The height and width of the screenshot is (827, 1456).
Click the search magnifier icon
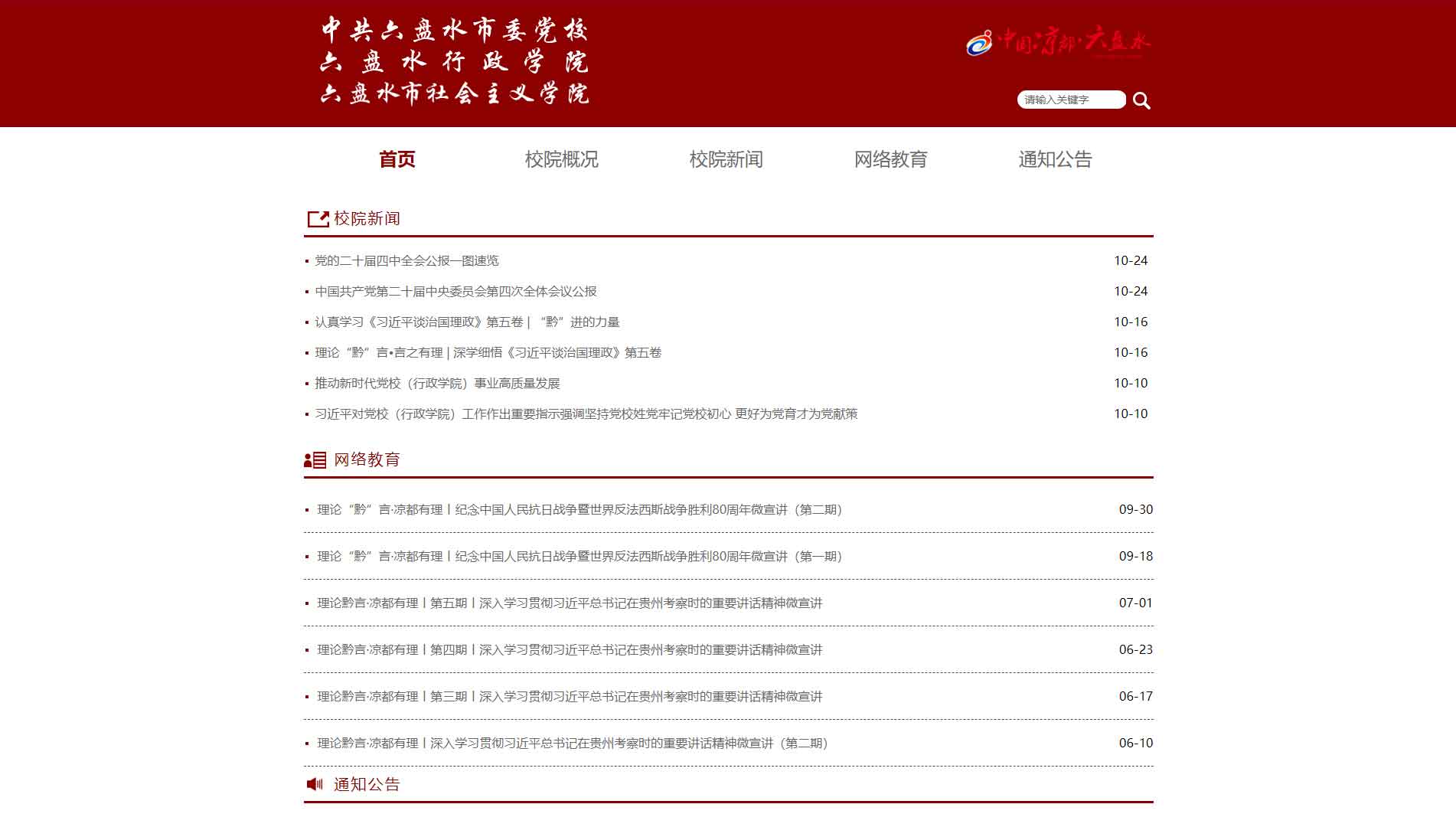(x=1141, y=100)
